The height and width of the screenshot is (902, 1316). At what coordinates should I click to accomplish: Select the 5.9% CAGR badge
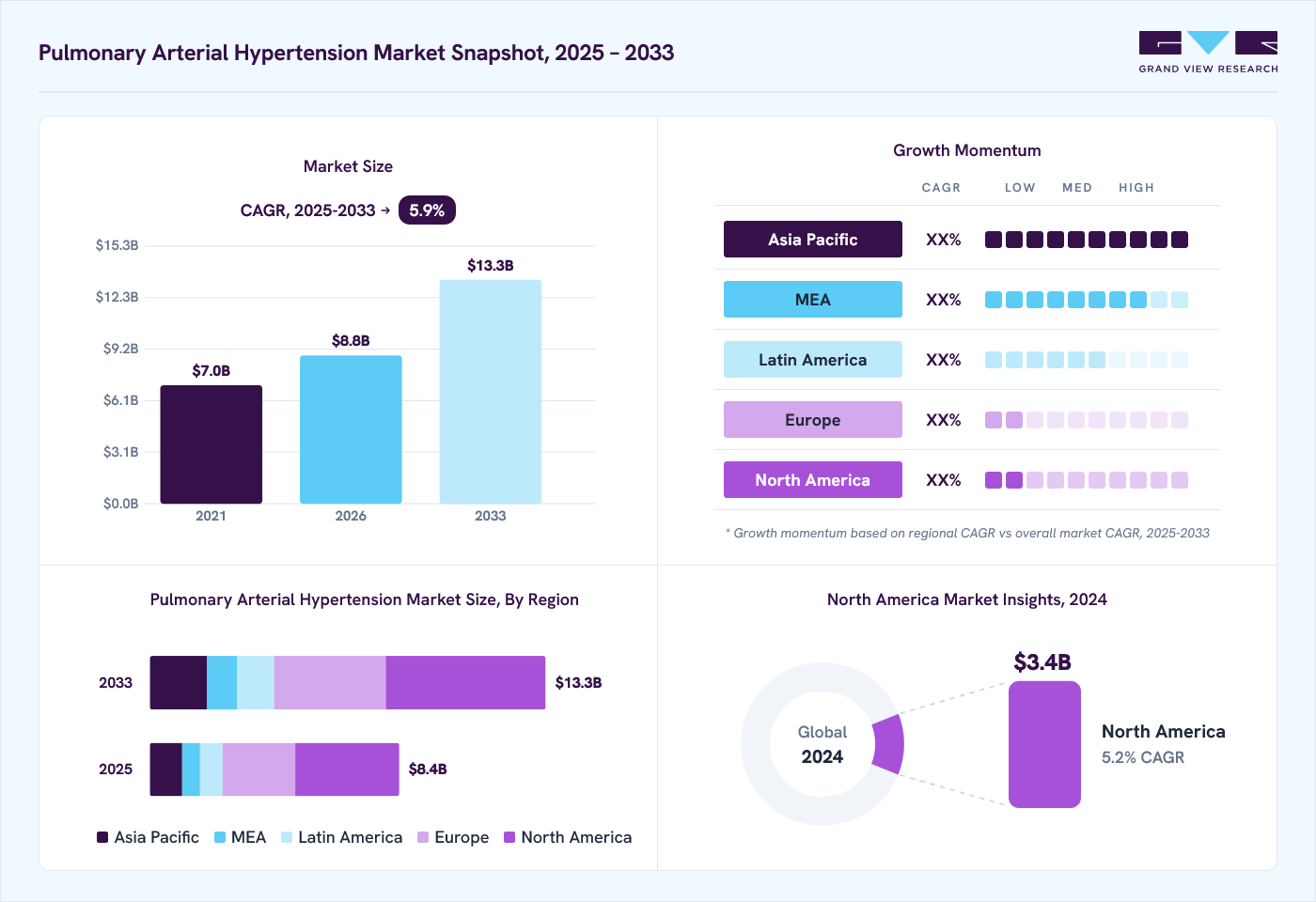(427, 210)
